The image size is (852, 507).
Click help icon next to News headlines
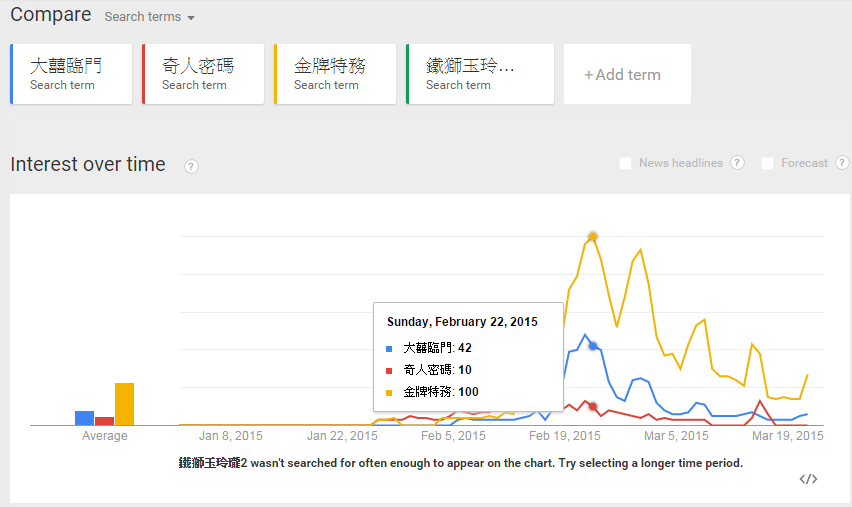(737, 163)
